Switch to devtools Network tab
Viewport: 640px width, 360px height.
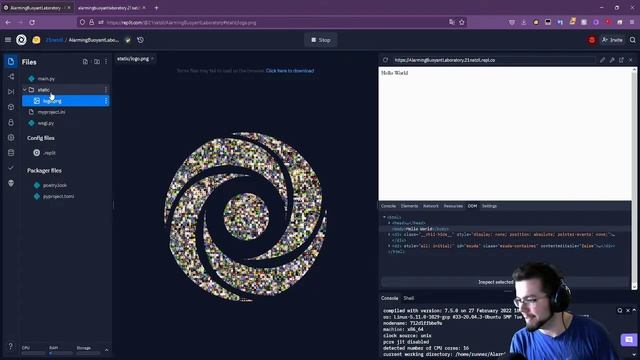point(431,206)
